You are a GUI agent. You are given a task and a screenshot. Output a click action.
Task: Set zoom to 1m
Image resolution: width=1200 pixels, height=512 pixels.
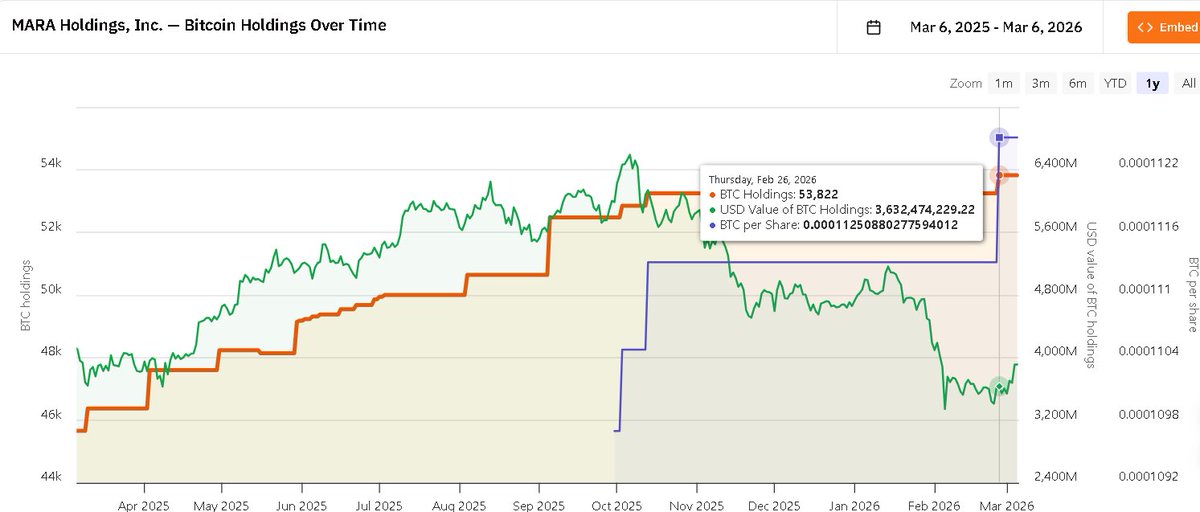point(1003,84)
